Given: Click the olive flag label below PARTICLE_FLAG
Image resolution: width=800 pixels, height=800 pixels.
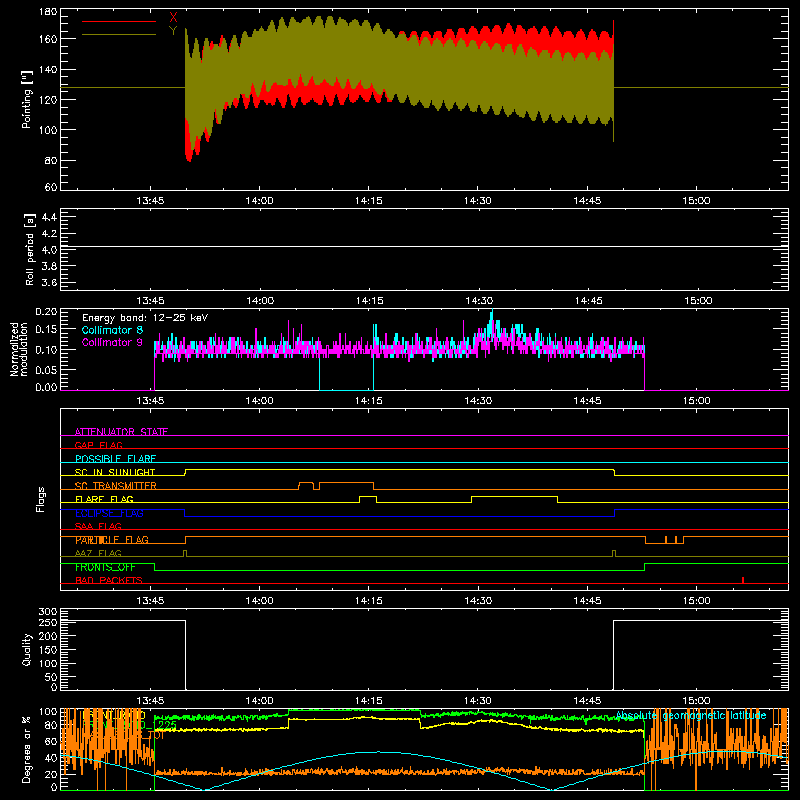Looking at the screenshot, I should point(98,553).
